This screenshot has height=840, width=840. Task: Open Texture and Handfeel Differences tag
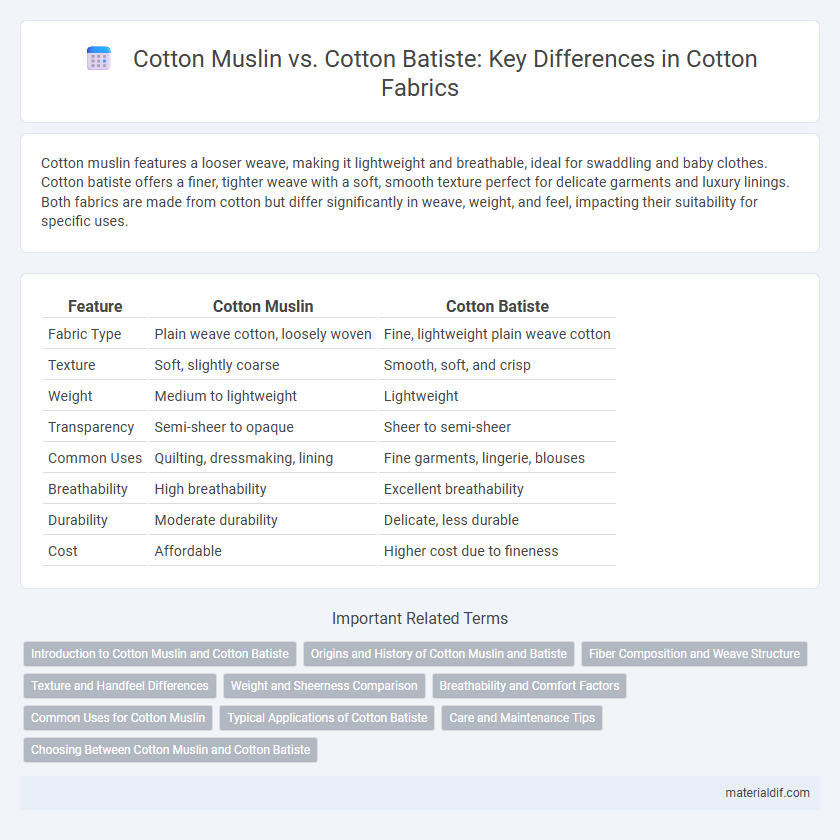click(119, 686)
